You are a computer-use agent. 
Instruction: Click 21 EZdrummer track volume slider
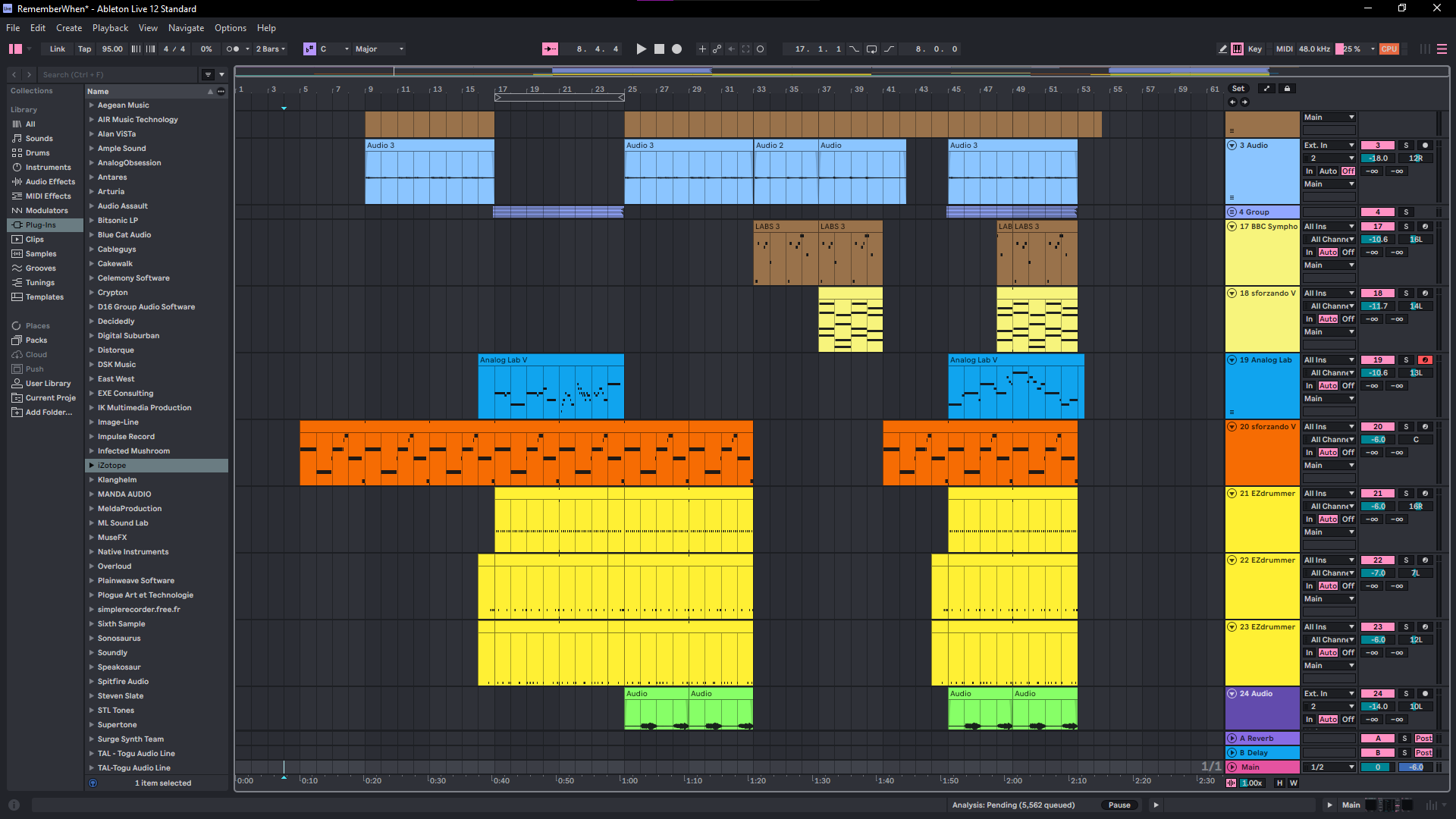coord(1378,507)
